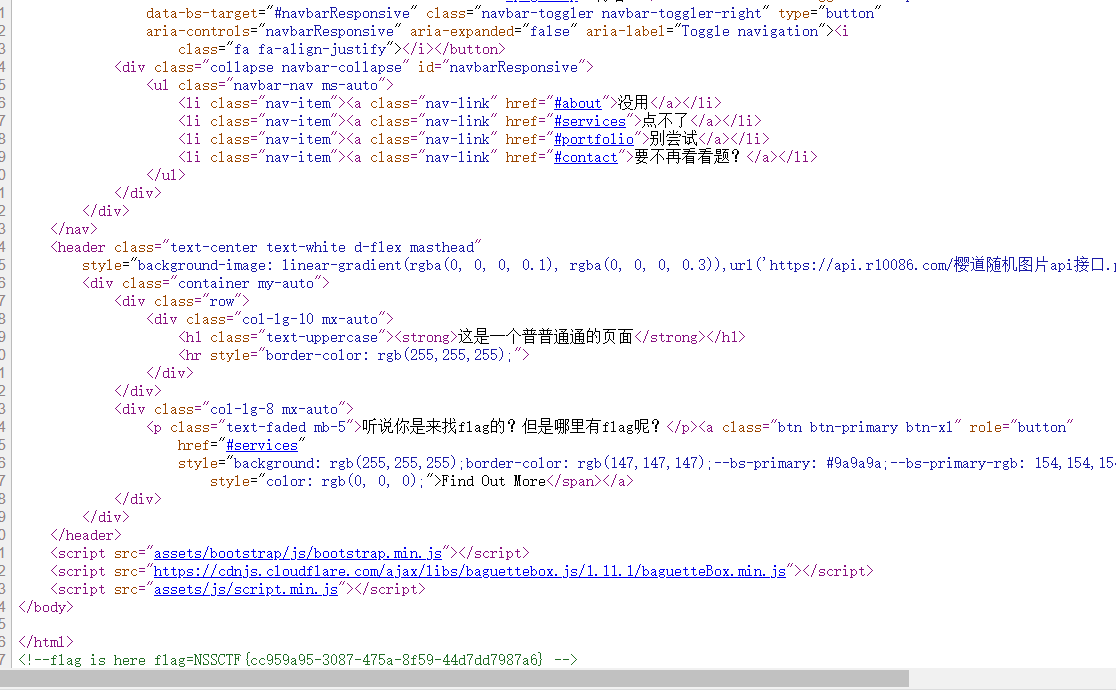This screenshot has height=691, width=1116.
Task: Click the flag comment NSSCTF text
Action: (368, 660)
